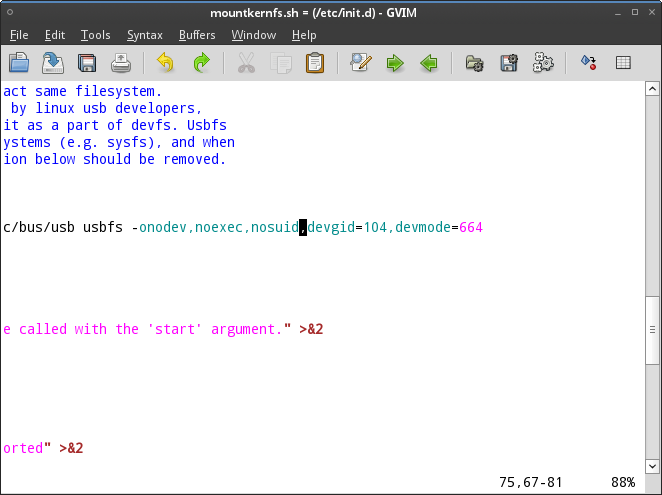Click the word 'argument."' in pink string
Viewport: 662px width, 495px height.
[x=251, y=329]
